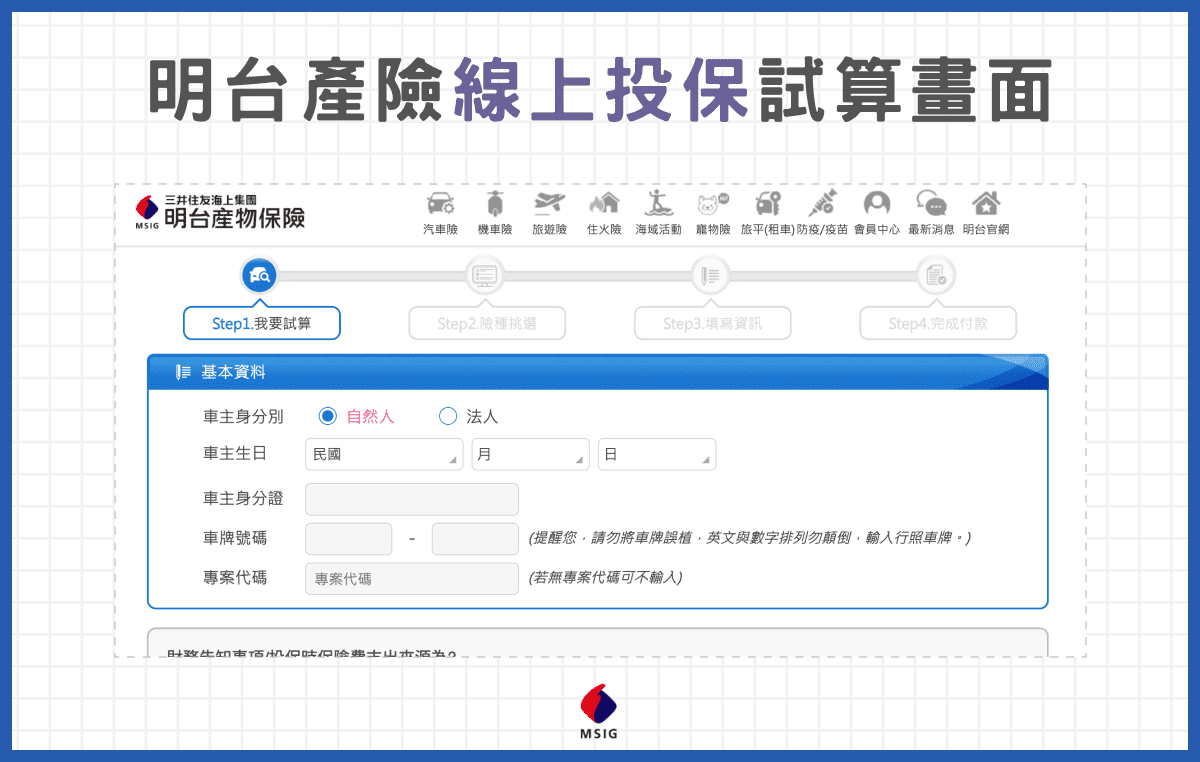Image resolution: width=1200 pixels, height=762 pixels.
Task: Click the 基本資料 section header icon
Action: 183,372
